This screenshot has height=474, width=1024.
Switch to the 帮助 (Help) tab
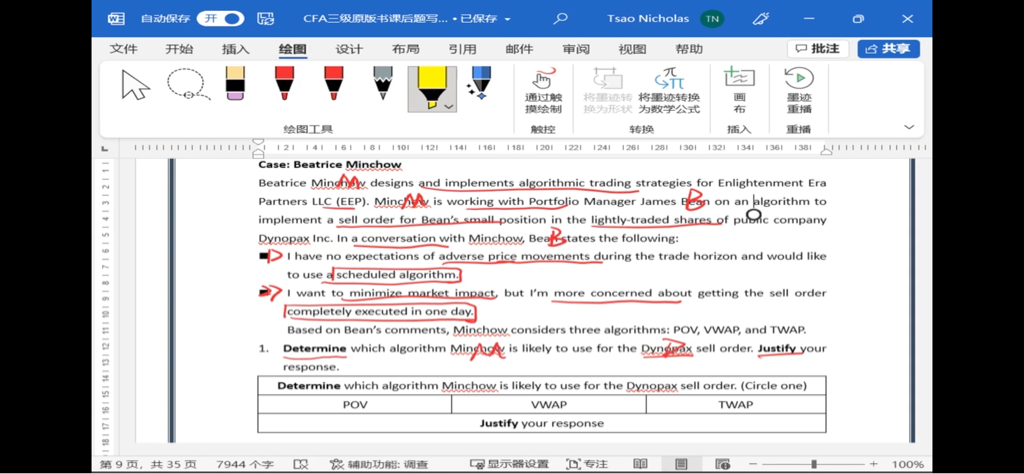coord(689,49)
